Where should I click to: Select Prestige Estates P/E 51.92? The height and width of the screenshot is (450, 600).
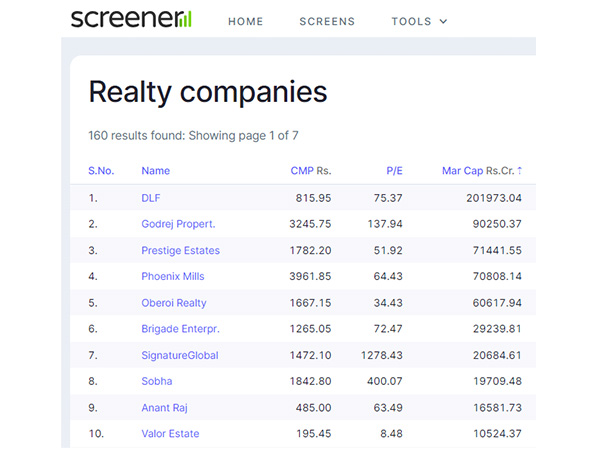pos(388,250)
